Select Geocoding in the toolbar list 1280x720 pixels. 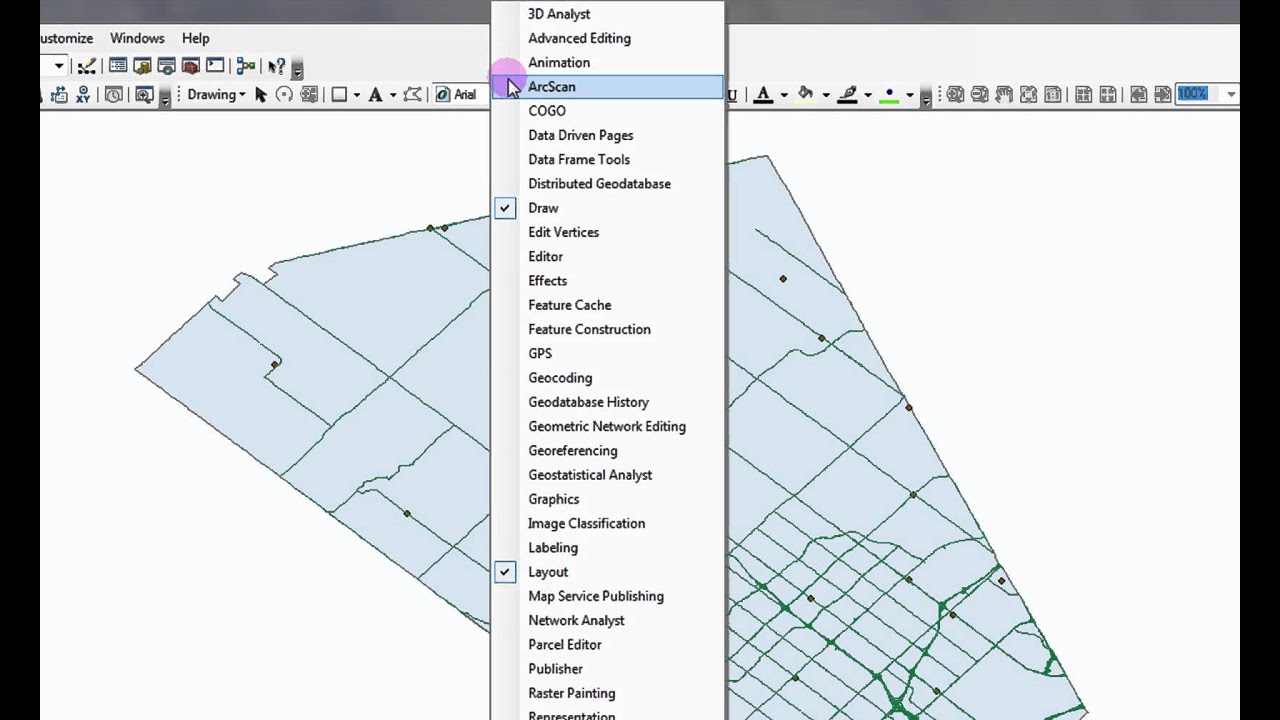[x=607, y=378]
